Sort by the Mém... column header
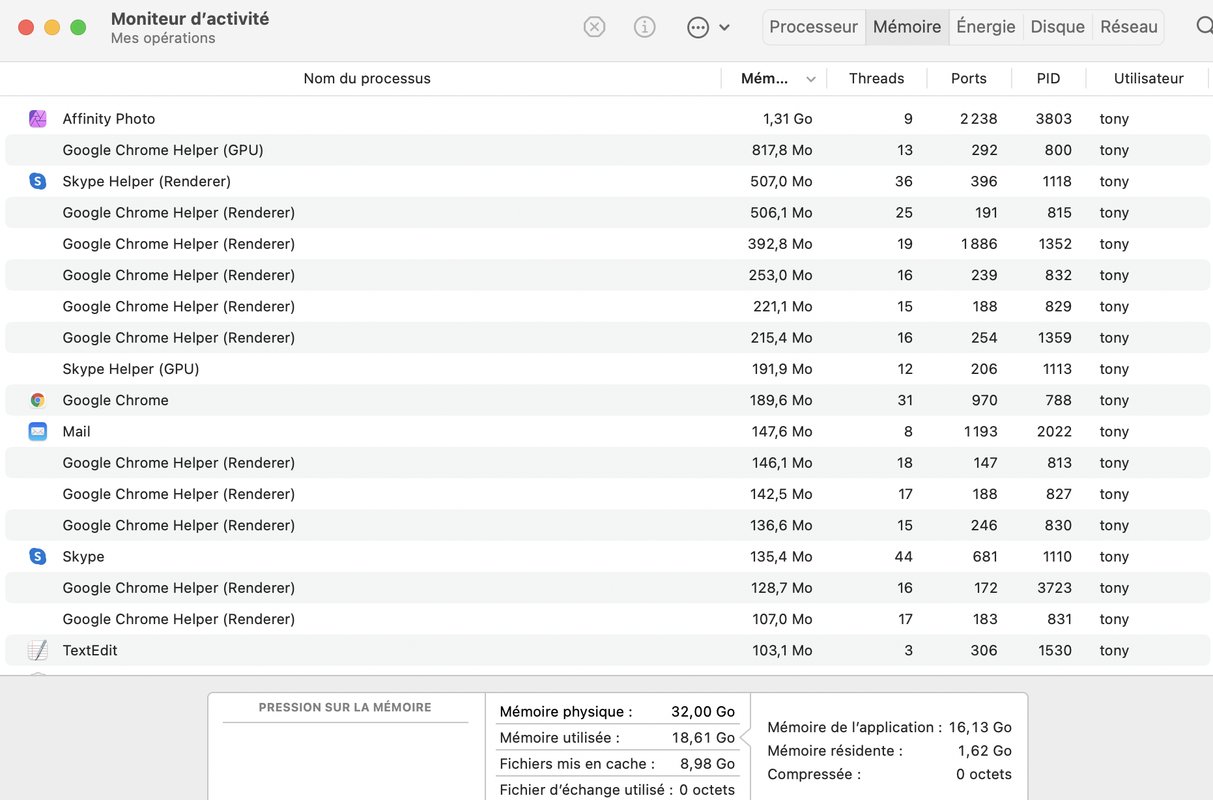Screen dimensions: 1213x800 [764, 78]
